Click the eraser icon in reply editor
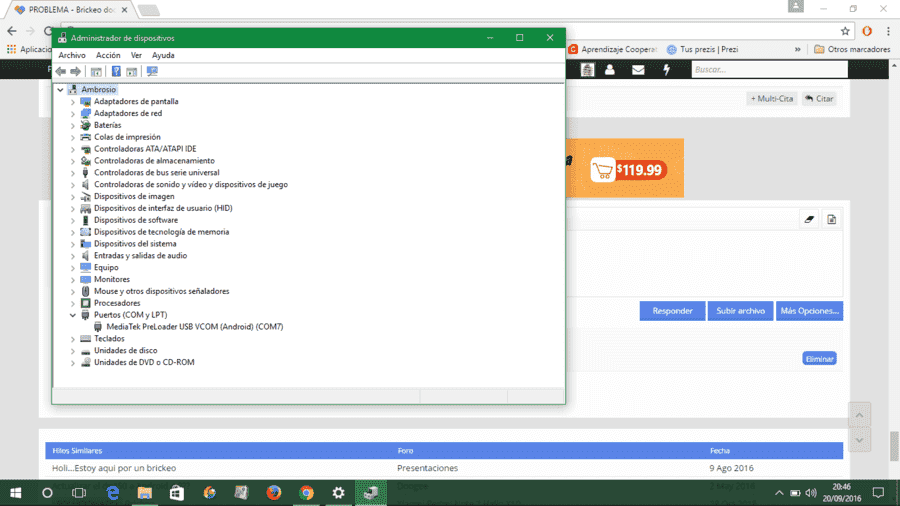 809,219
